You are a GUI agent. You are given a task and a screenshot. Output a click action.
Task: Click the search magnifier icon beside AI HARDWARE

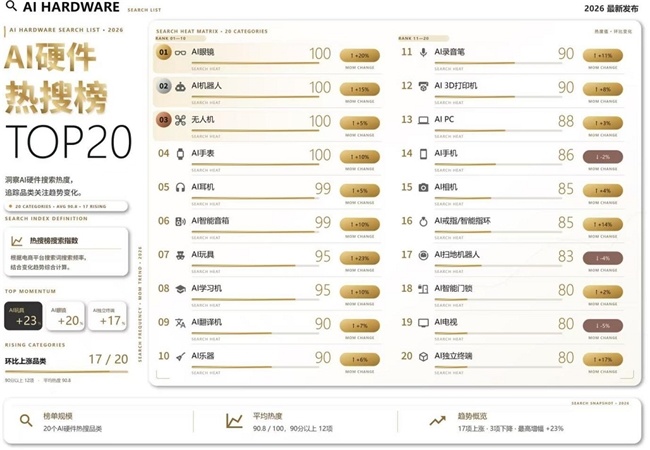pyautogui.click(x=12, y=6)
